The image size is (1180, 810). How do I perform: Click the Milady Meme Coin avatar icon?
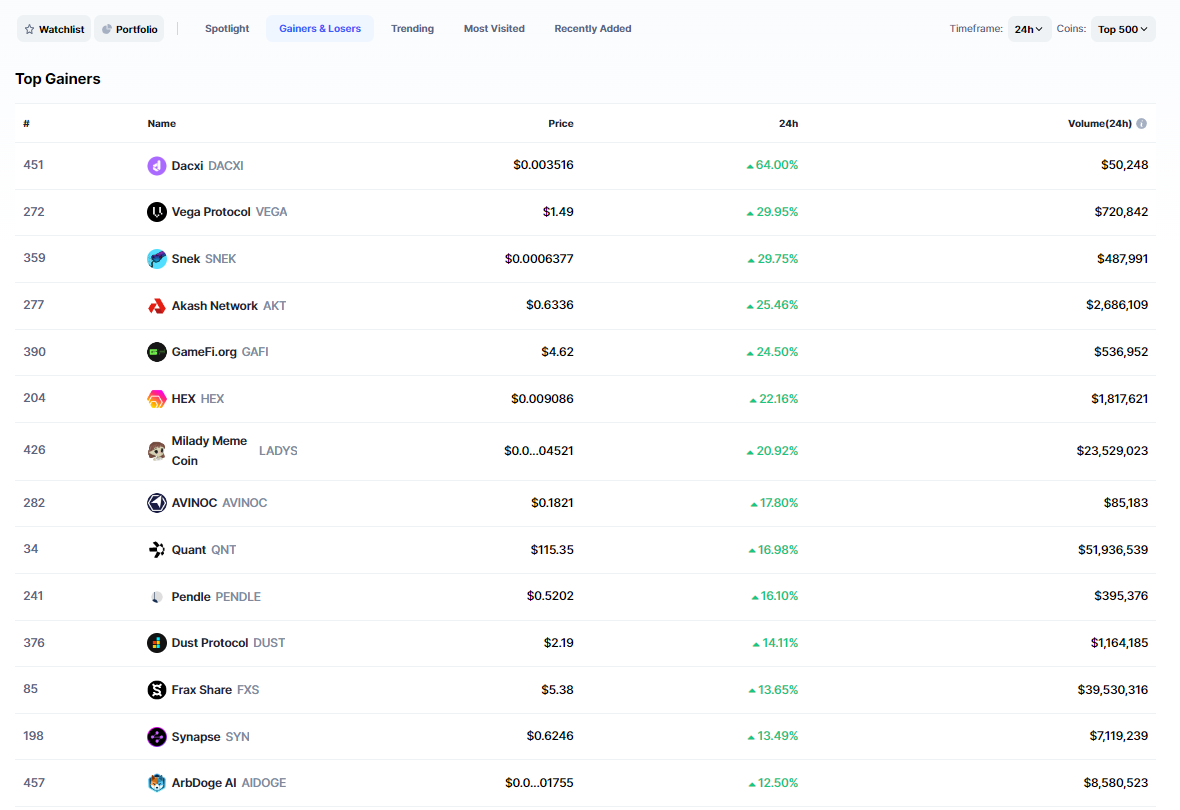pyautogui.click(x=157, y=451)
